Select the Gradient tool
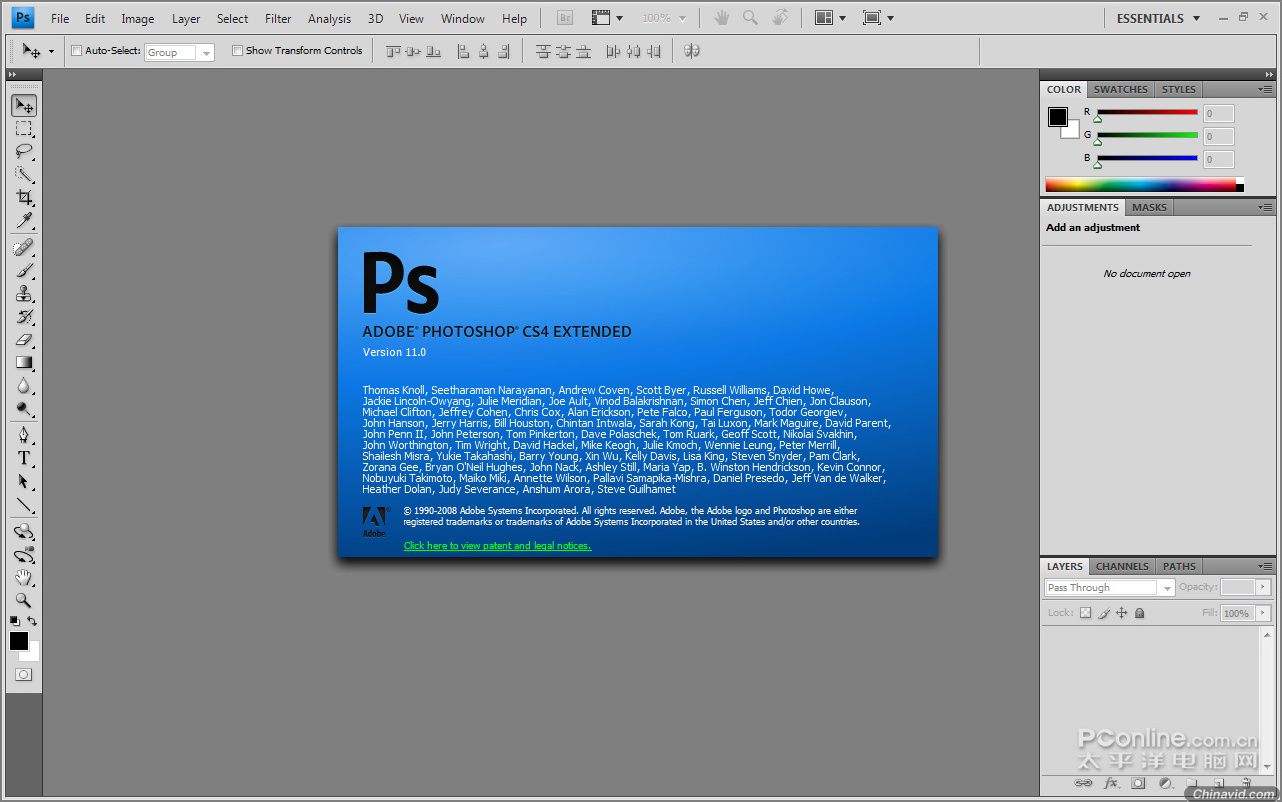This screenshot has height=802, width=1282. coord(24,362)
